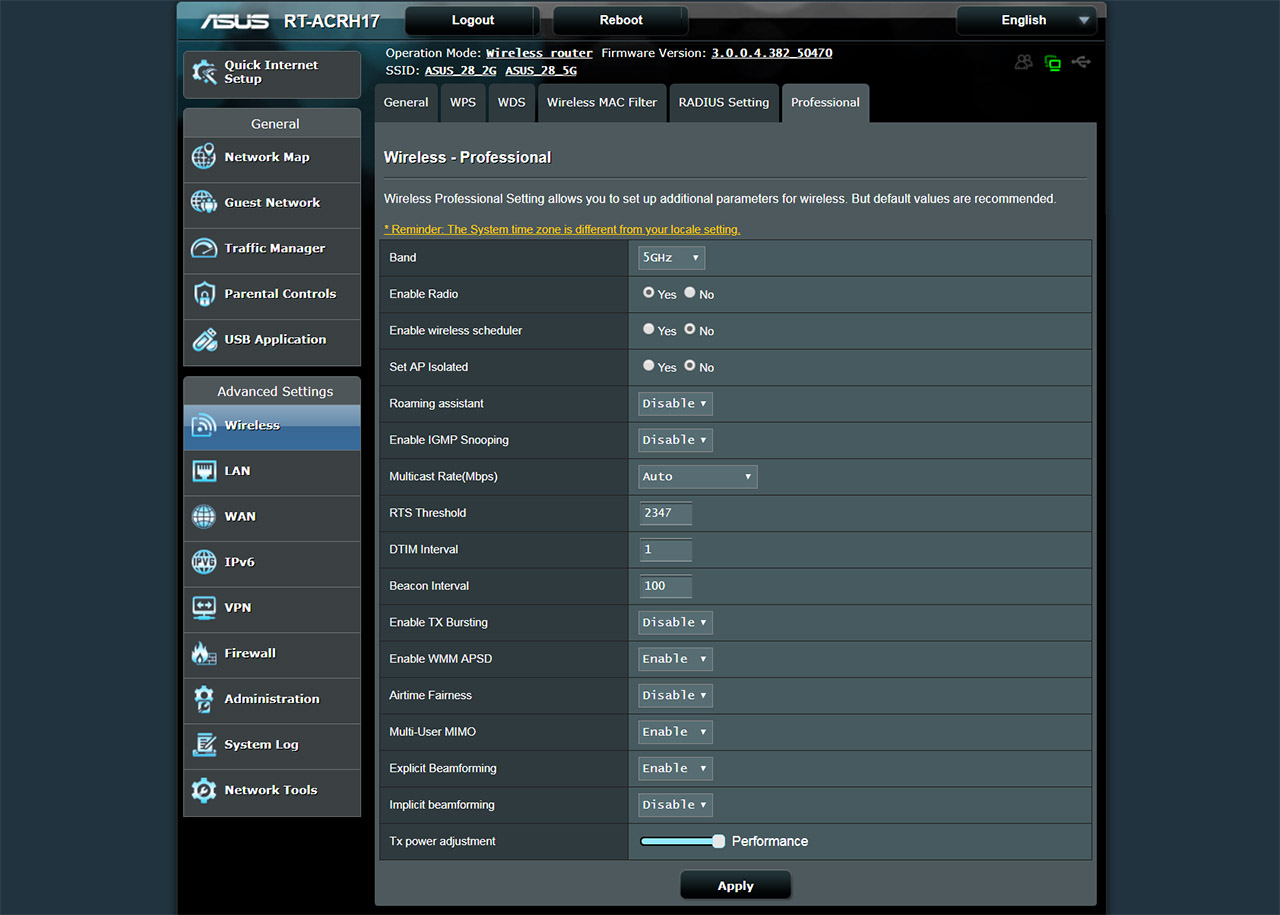1280x915 pixels.
Task: Open Parental Controls shield icon
Action: pyautogui.click(x=204, y=294)
